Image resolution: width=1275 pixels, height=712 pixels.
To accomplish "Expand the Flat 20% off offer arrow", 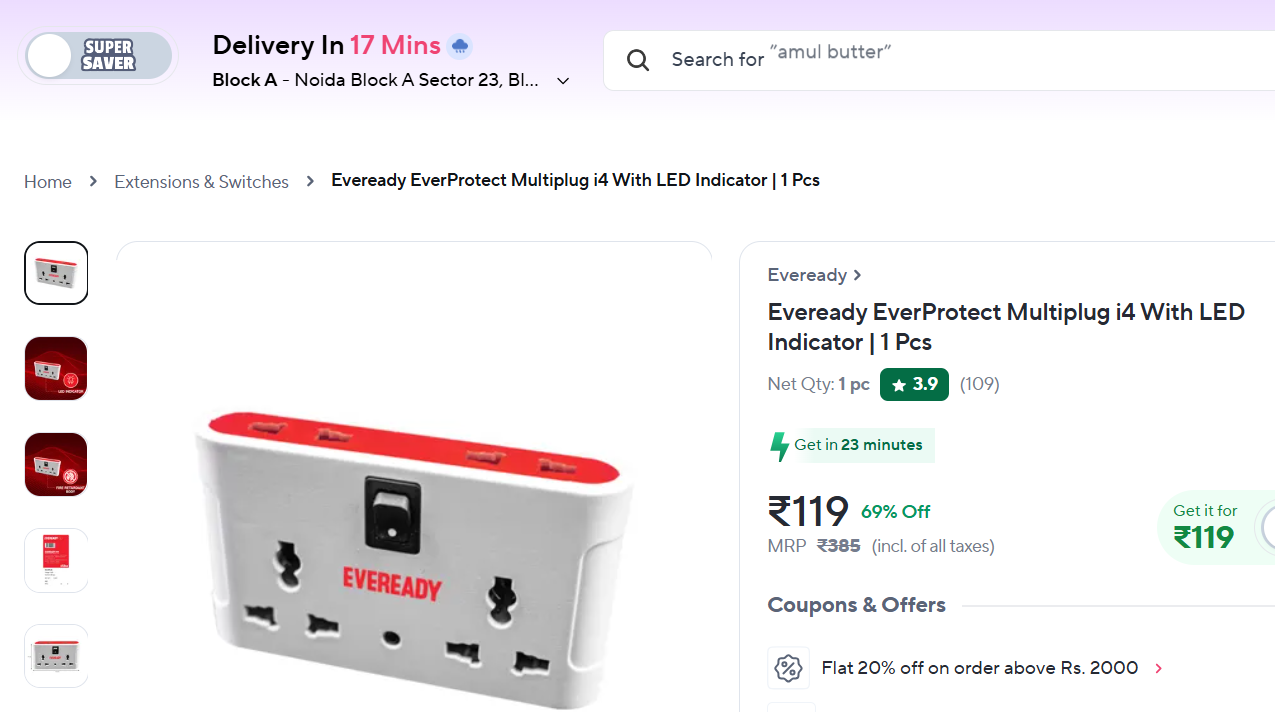I will 1159,668.
